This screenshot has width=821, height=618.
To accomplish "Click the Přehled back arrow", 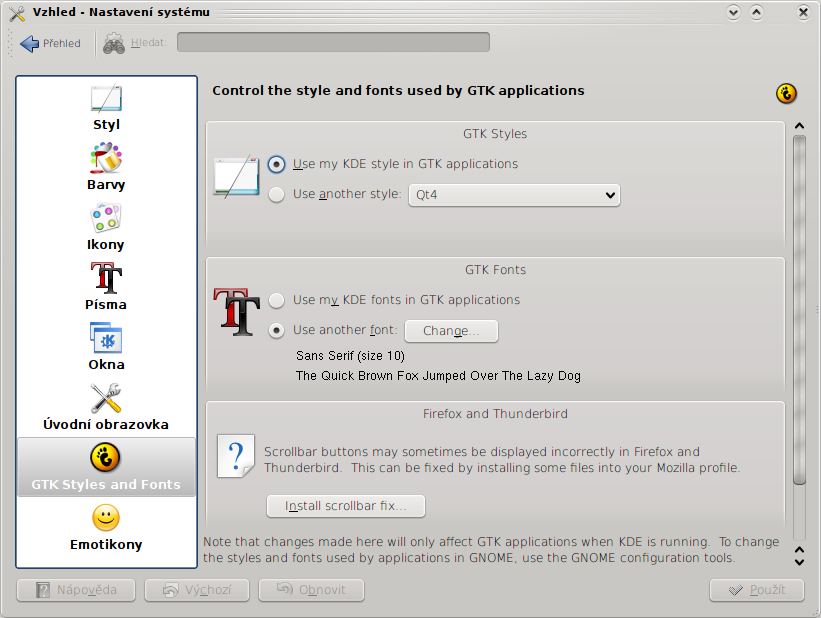I will (50, 43).
